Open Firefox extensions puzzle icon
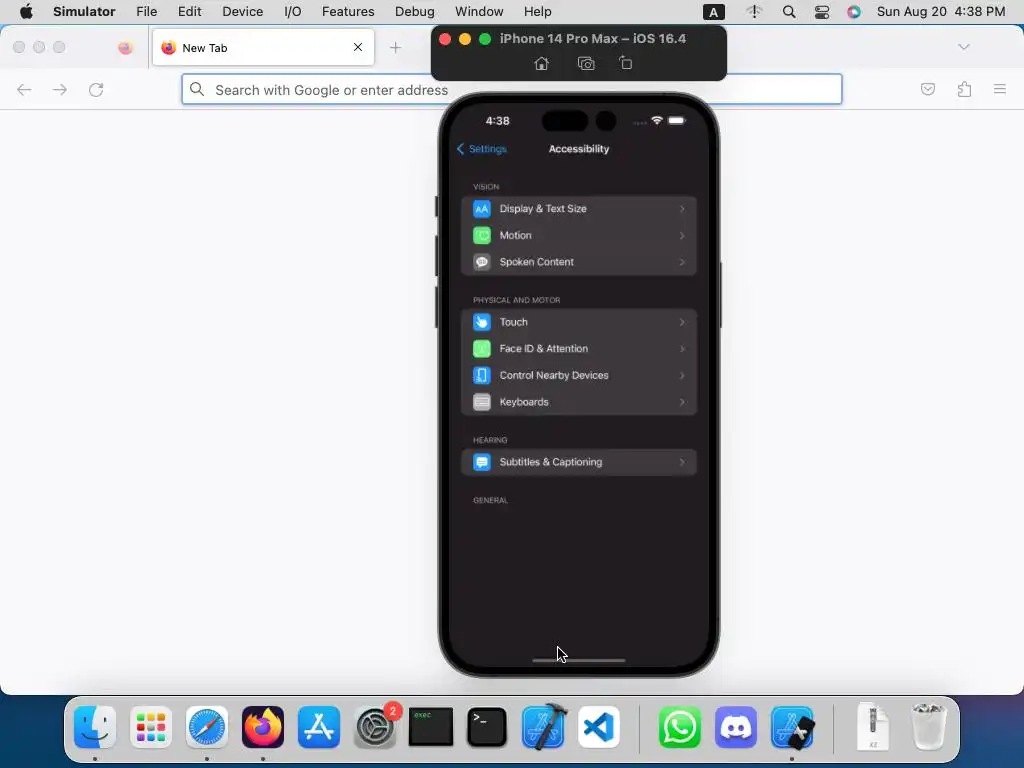 click(964, 89)
